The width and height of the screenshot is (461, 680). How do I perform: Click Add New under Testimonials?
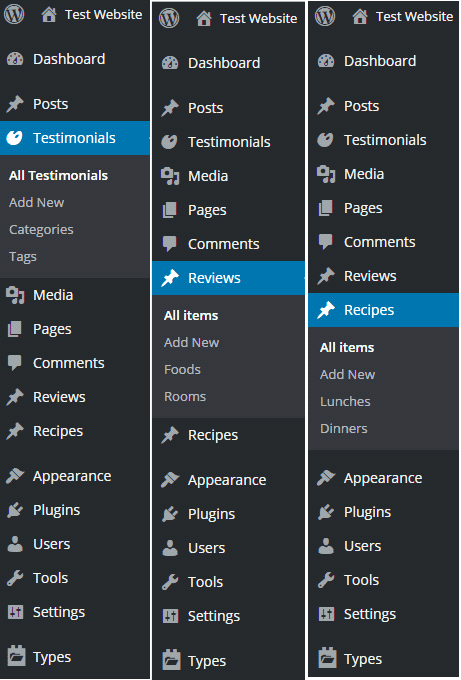(36, 203)
